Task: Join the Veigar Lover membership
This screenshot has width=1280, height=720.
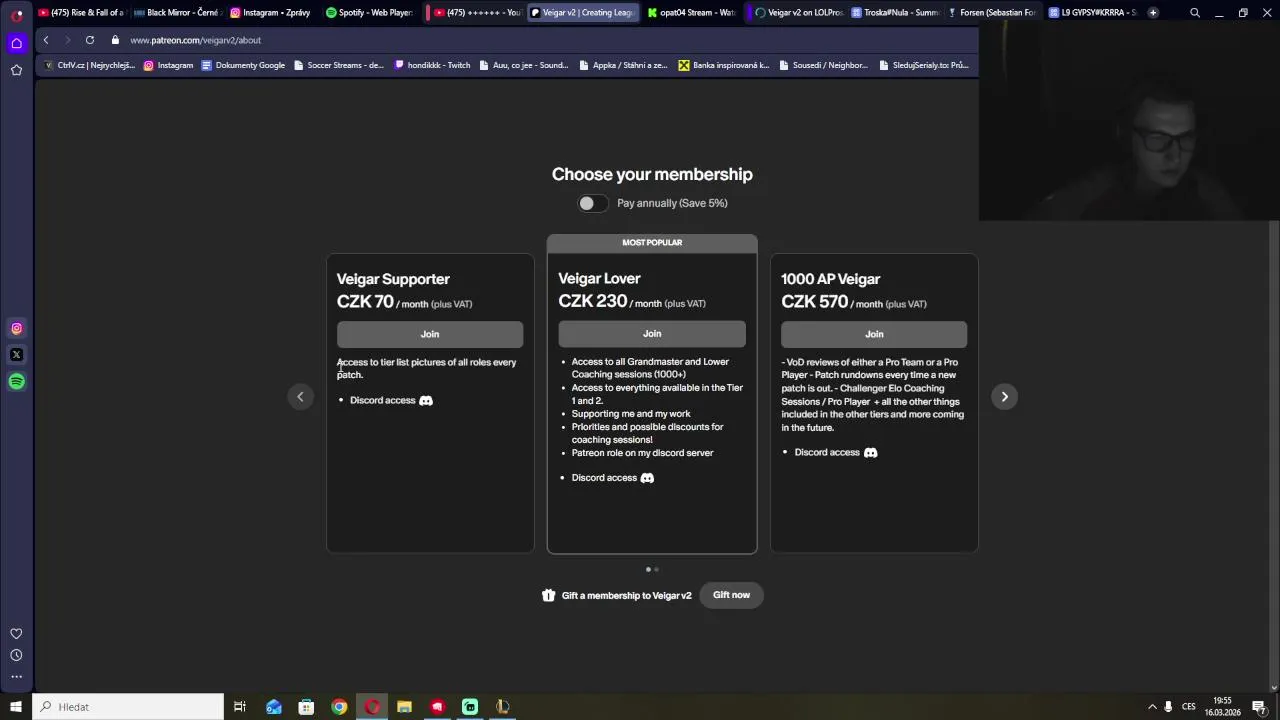Action: 652,333
